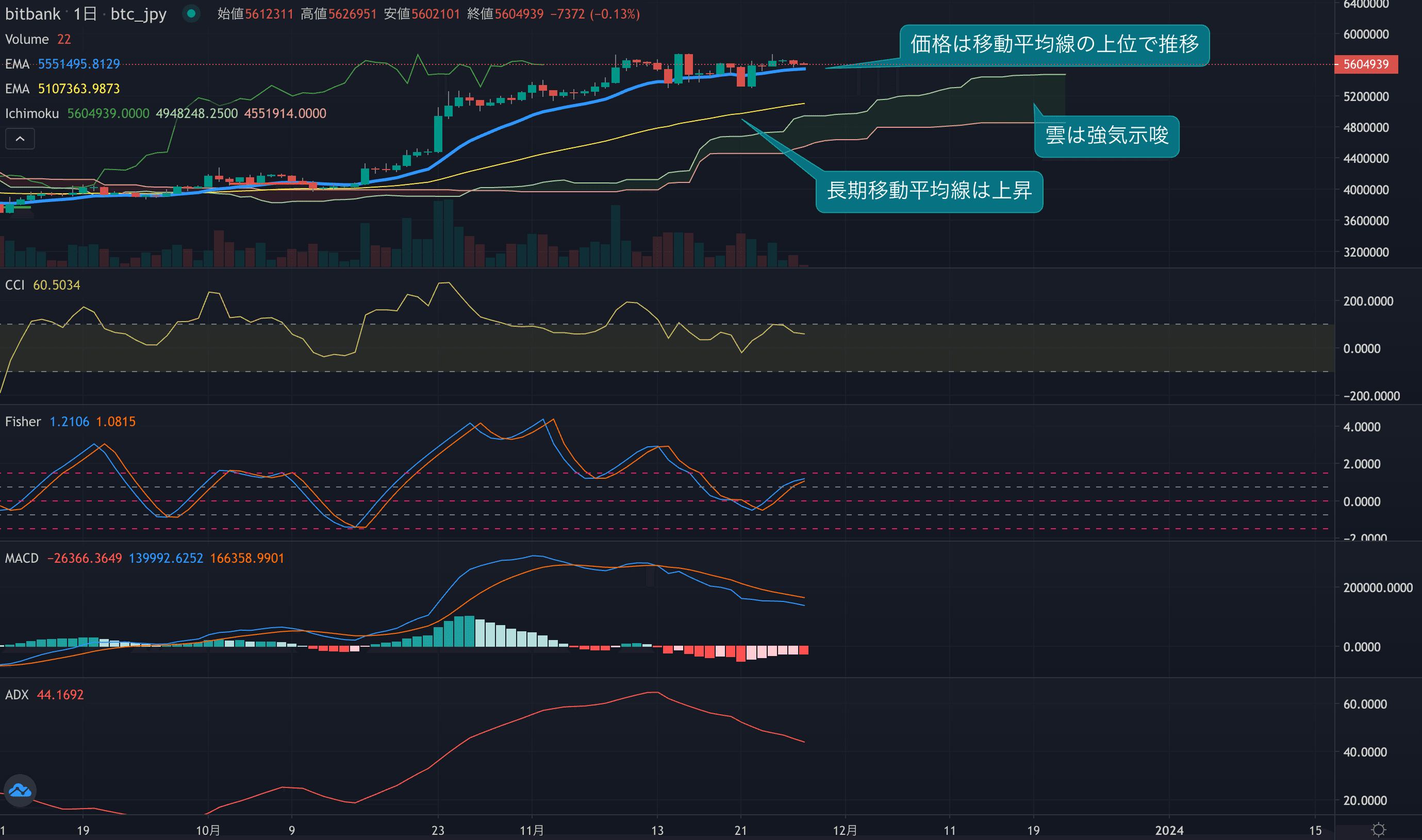The image size is (1422, 840).
Task: Select the ADX indicator label
Action: pos(16,695)
